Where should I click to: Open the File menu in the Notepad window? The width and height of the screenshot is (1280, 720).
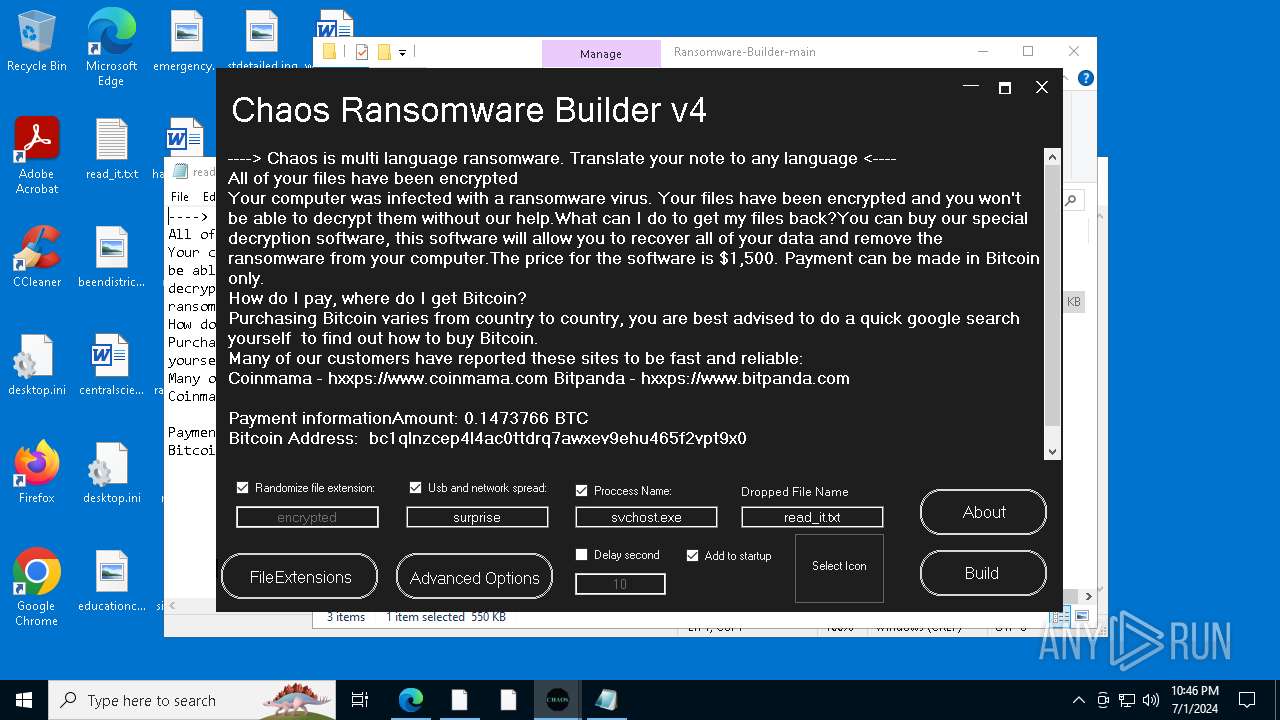pos(180,197)
